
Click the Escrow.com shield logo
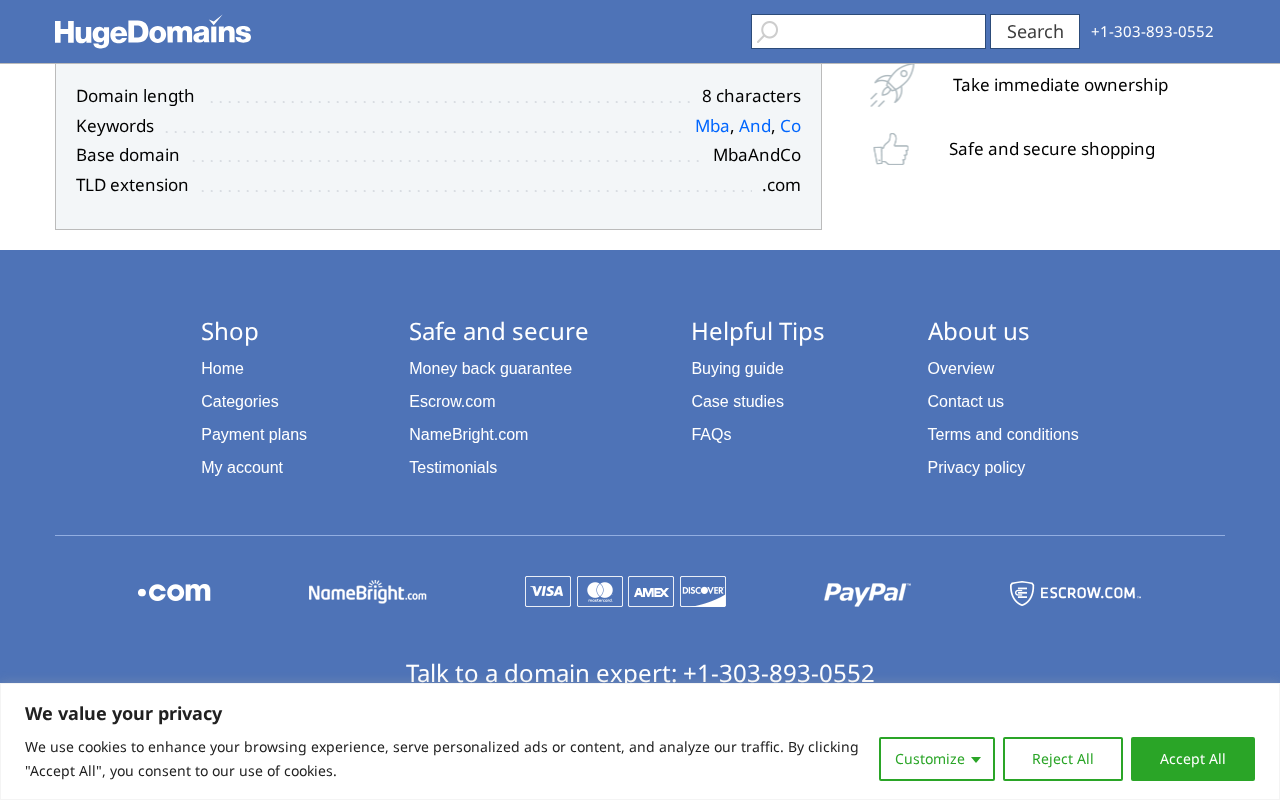[x=1075, y=593]
